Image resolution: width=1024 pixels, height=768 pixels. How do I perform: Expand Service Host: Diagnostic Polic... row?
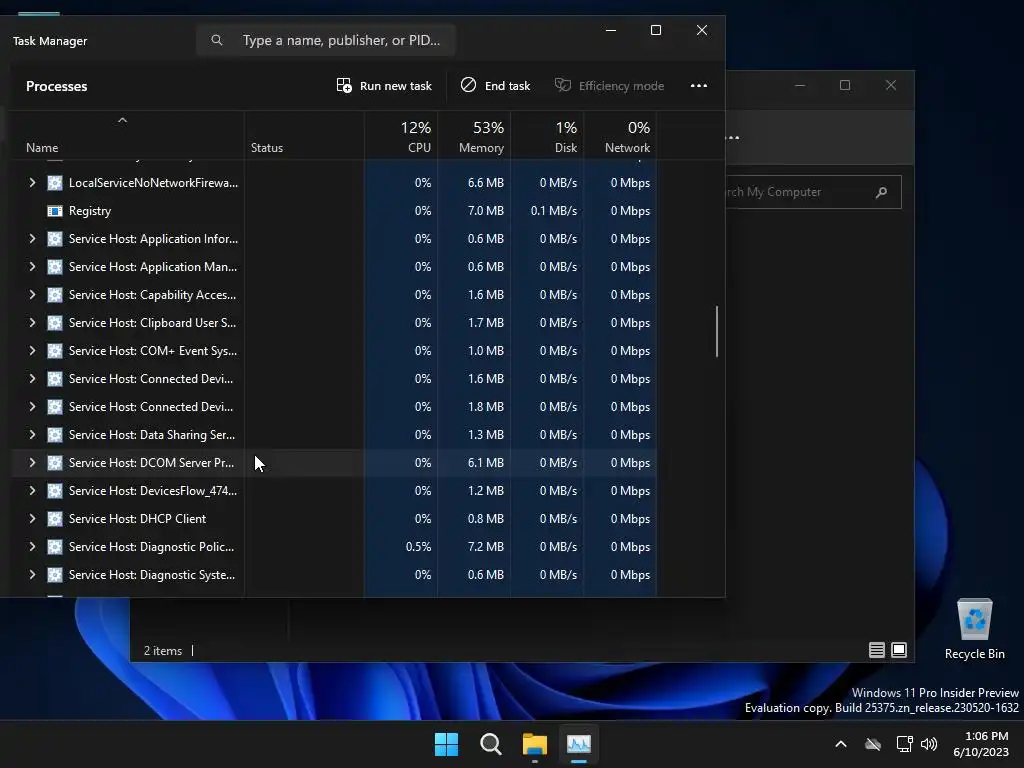pos(32,547)
